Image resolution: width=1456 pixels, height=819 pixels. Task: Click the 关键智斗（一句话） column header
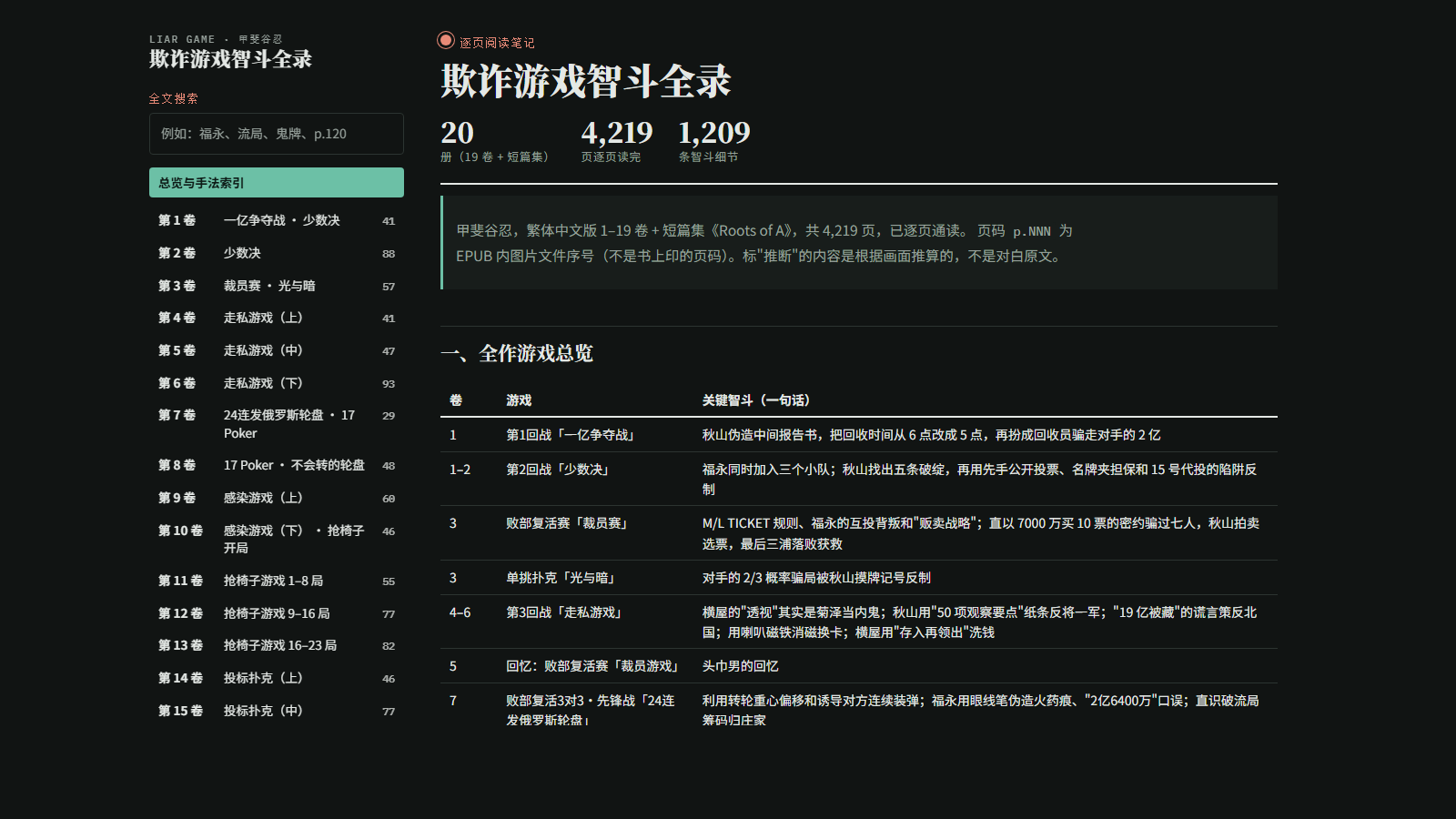point(756,400)
